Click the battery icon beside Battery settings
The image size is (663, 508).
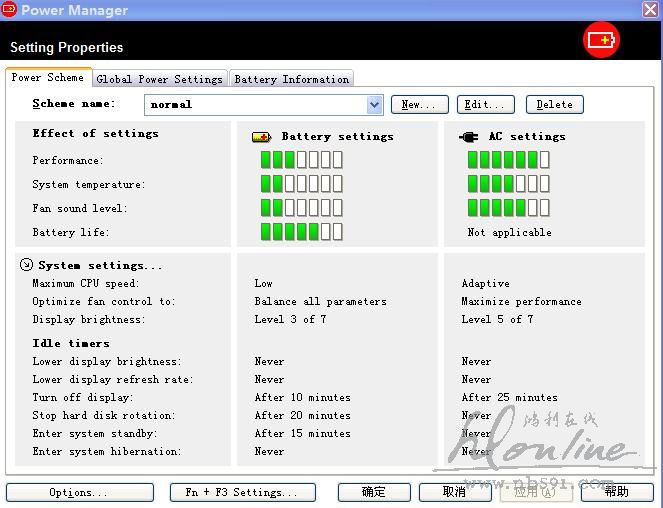tap(261, 137)
